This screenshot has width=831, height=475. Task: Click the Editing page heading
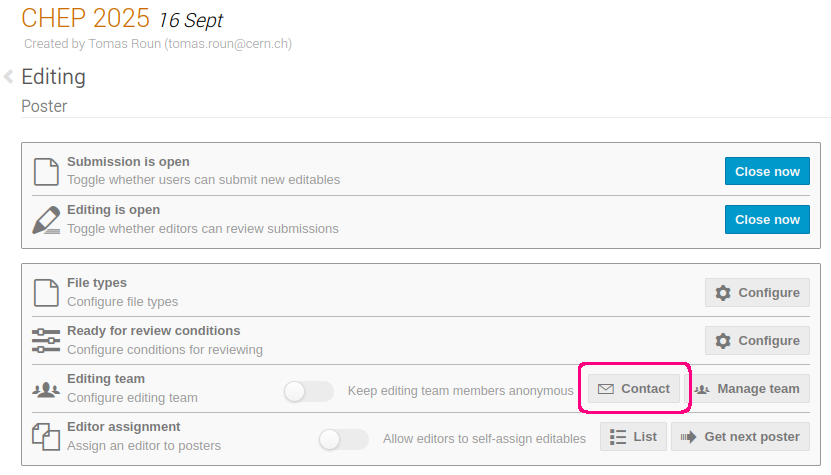[54, 77]
